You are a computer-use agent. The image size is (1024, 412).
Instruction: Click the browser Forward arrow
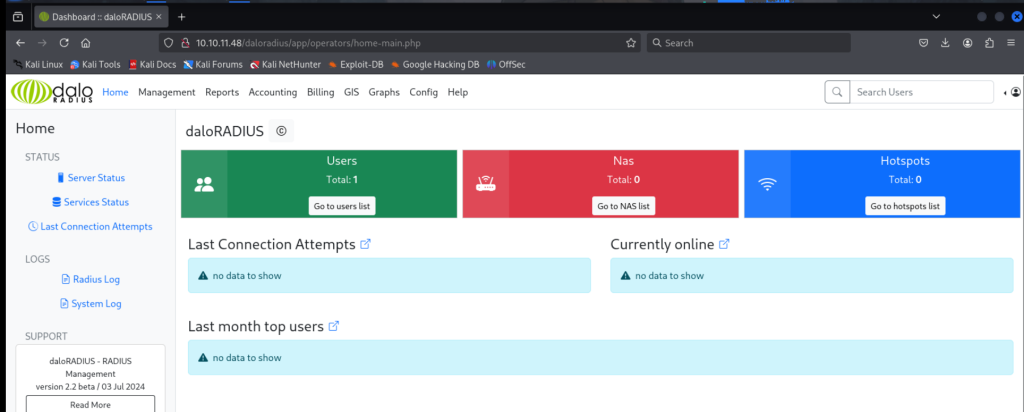click(x=42, y=43)
